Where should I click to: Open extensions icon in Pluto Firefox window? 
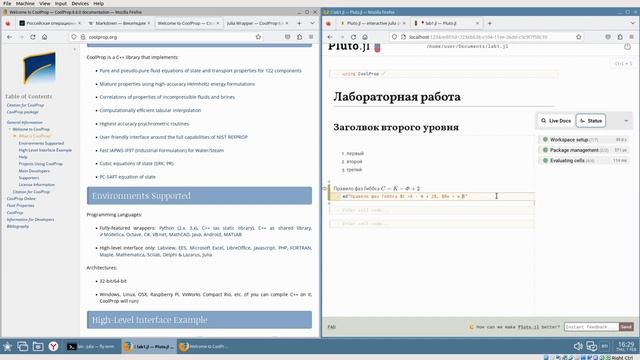[620, 37]
